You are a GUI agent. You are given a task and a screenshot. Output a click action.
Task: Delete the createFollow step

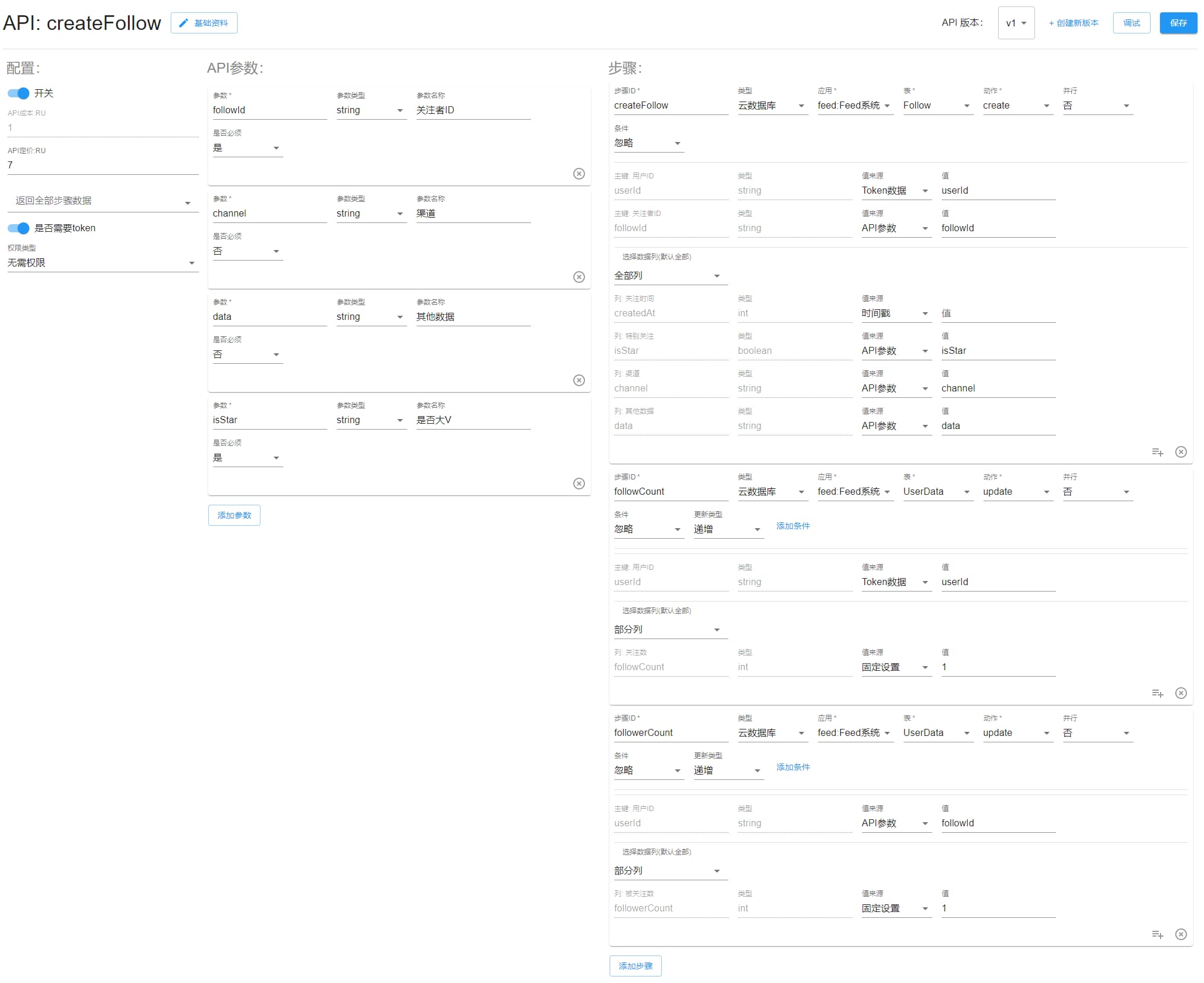point(1181,452)
